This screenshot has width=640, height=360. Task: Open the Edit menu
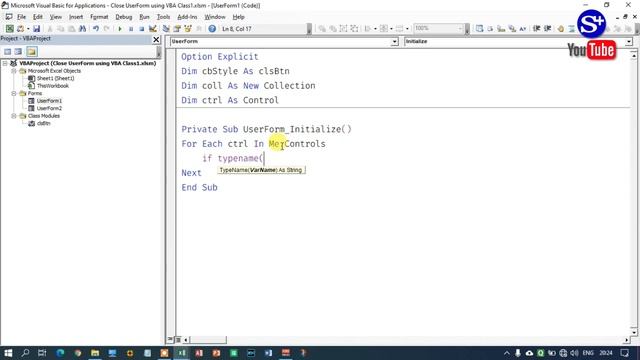(38, 17)
